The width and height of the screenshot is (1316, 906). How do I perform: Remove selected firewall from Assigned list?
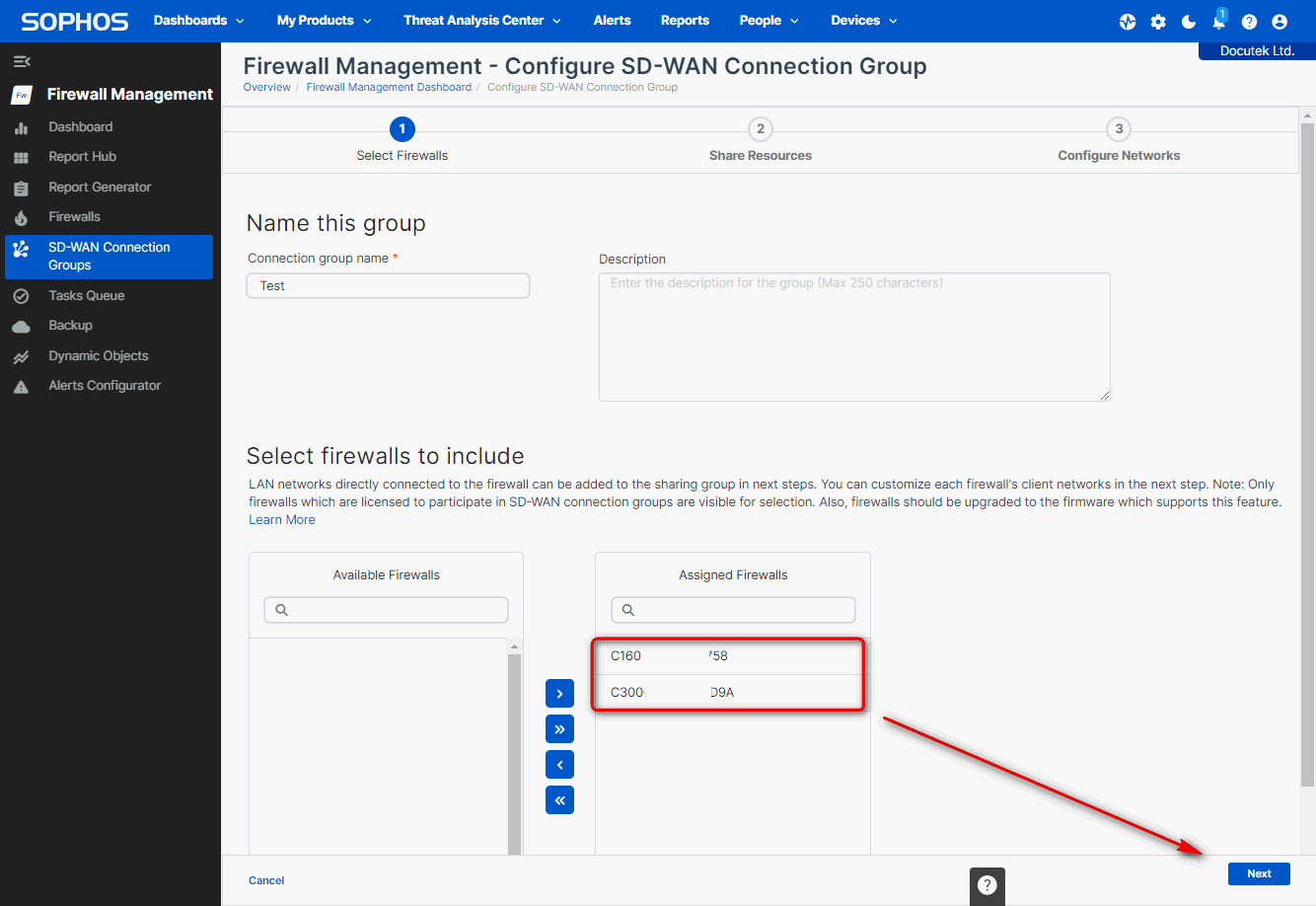click(559, 765)
